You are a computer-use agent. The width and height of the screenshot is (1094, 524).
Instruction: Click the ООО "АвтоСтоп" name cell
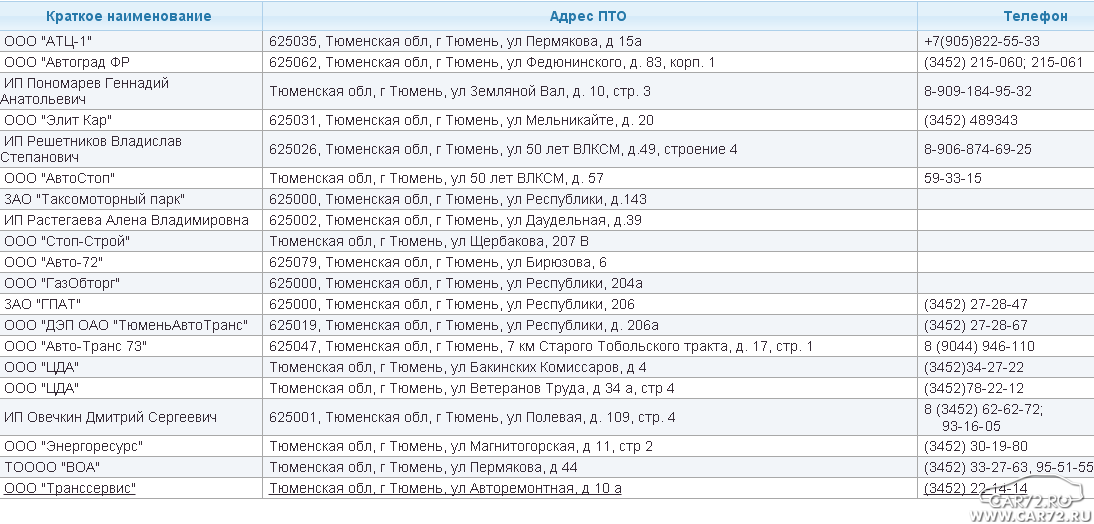(x=59, y=178)
